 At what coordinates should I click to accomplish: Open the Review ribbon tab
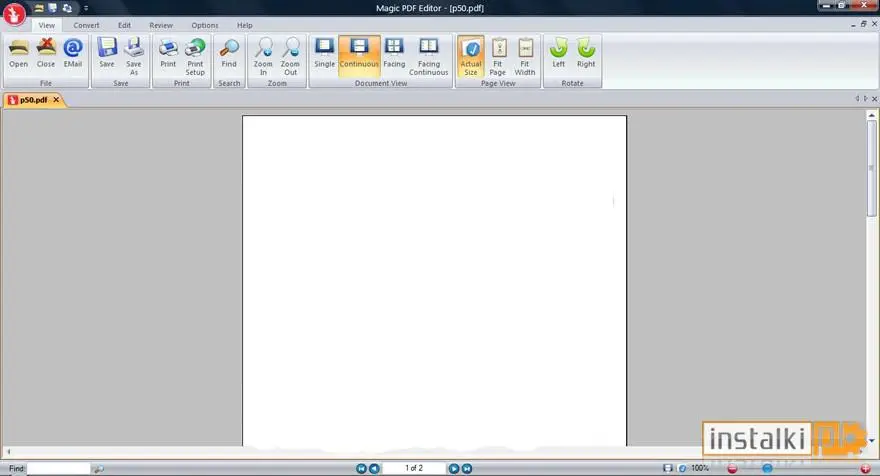coord(161,25)
